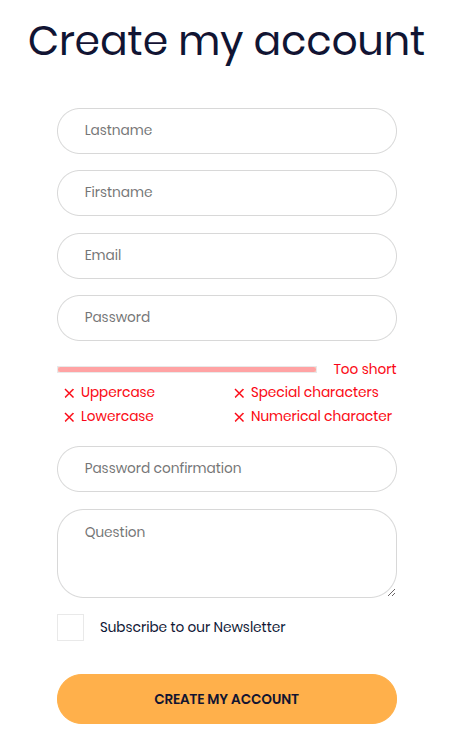The image size is (455, 743).
Task: Grab the Question box resize handle
Action: coord(391,592)
